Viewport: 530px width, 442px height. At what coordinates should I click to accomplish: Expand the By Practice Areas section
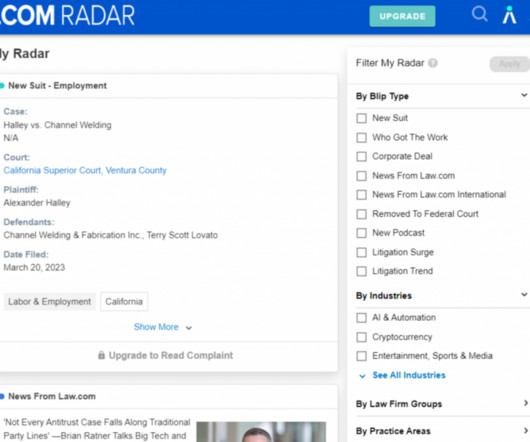pyautogui.click(x=525, y=431)
